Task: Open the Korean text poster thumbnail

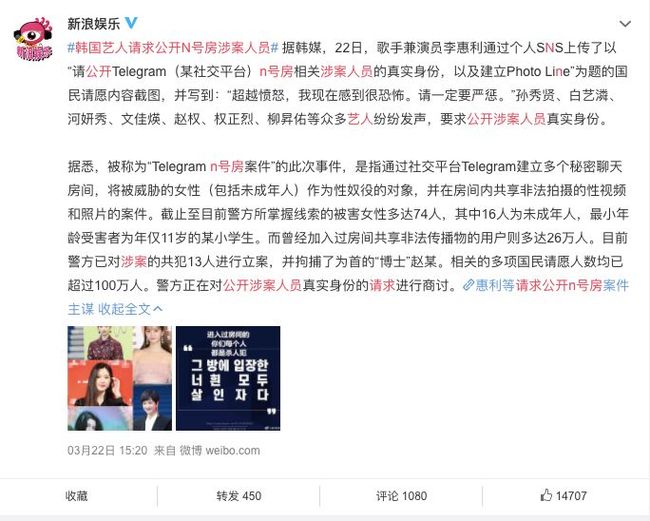Action: coord(228,378)
